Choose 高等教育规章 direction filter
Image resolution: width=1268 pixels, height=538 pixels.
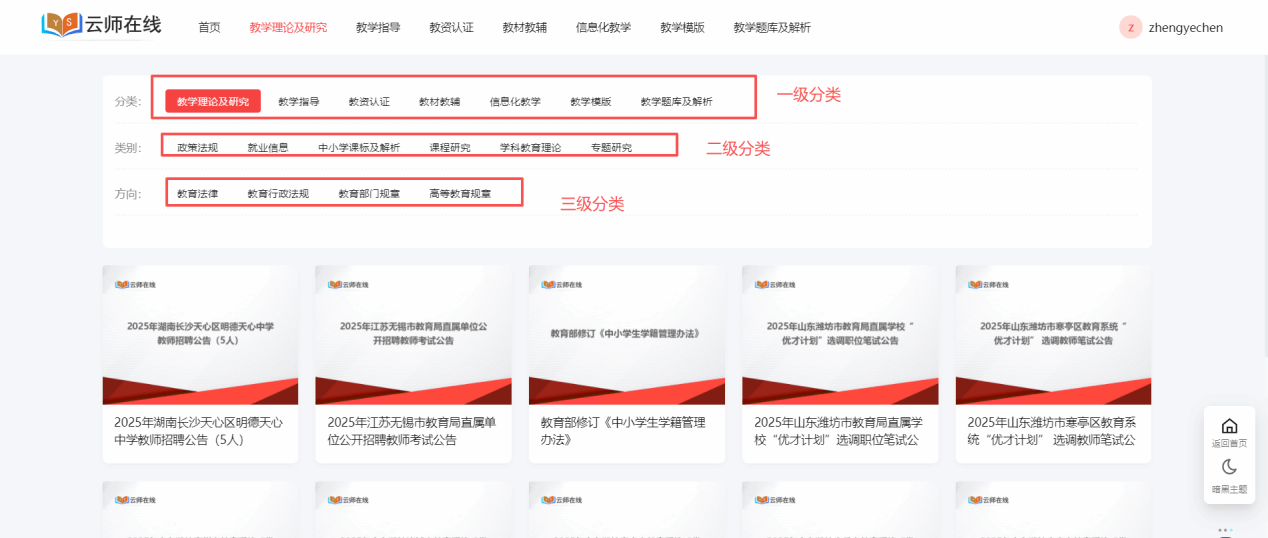(x=460, y=194)
